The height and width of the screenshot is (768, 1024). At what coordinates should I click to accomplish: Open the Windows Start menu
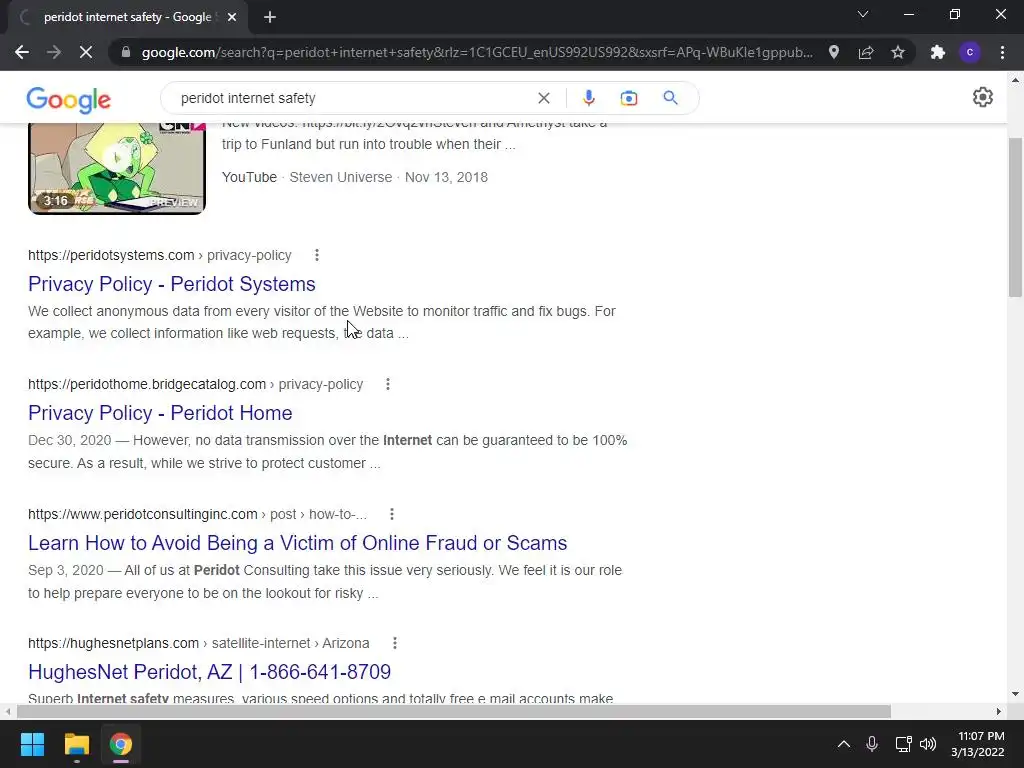[x=32, y=744]
